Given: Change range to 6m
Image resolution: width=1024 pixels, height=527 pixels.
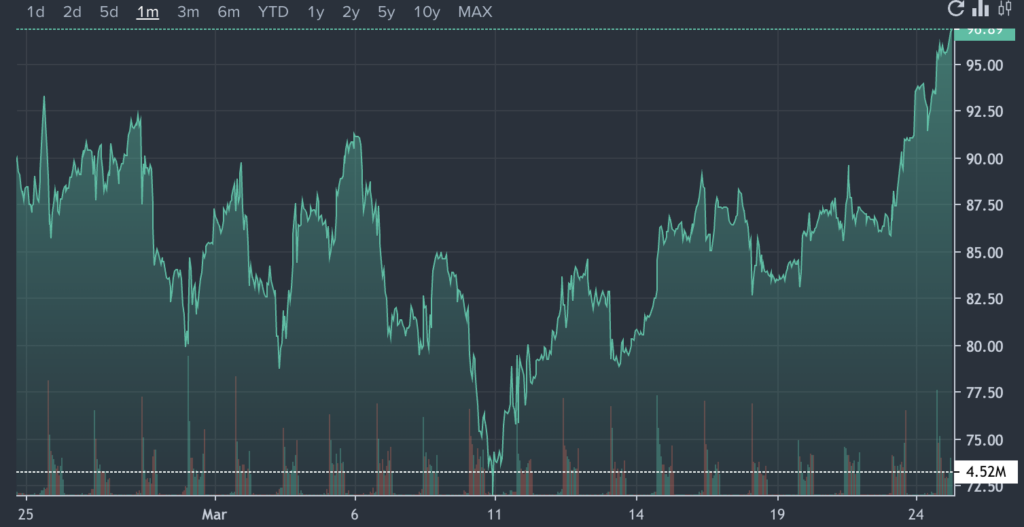Looking at the screenshot, I should point(229,12).
